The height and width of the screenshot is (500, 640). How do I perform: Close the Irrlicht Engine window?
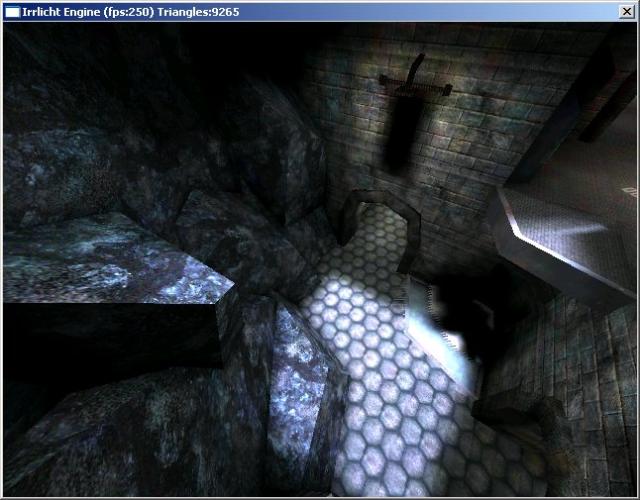(625, 11)
